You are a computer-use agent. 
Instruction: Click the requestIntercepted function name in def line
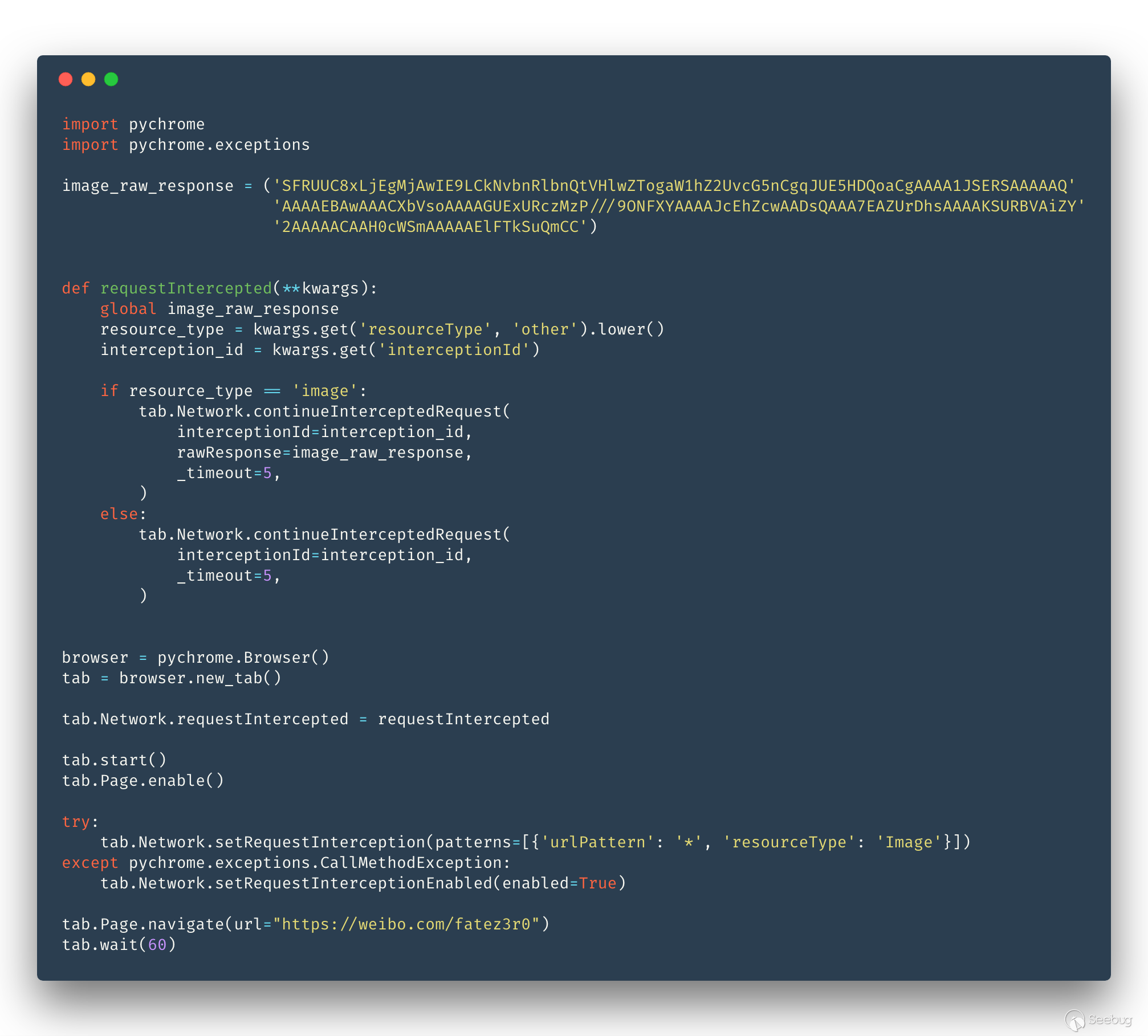coord(186,288)
